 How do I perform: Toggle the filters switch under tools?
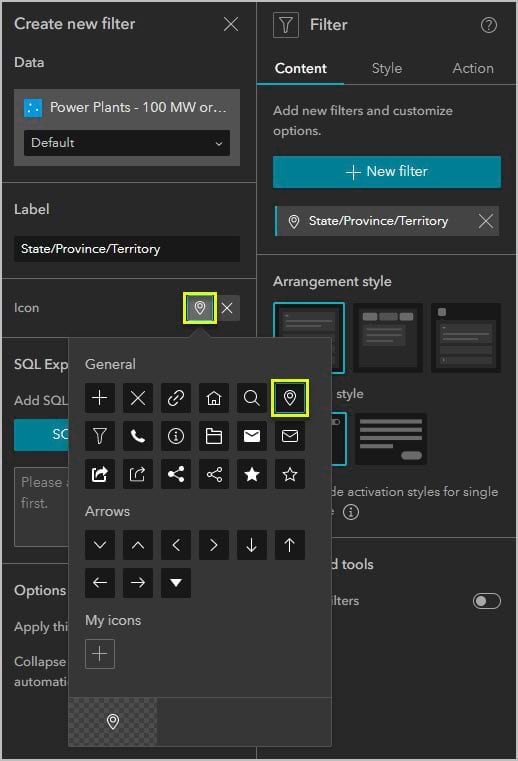click(486, 601)
